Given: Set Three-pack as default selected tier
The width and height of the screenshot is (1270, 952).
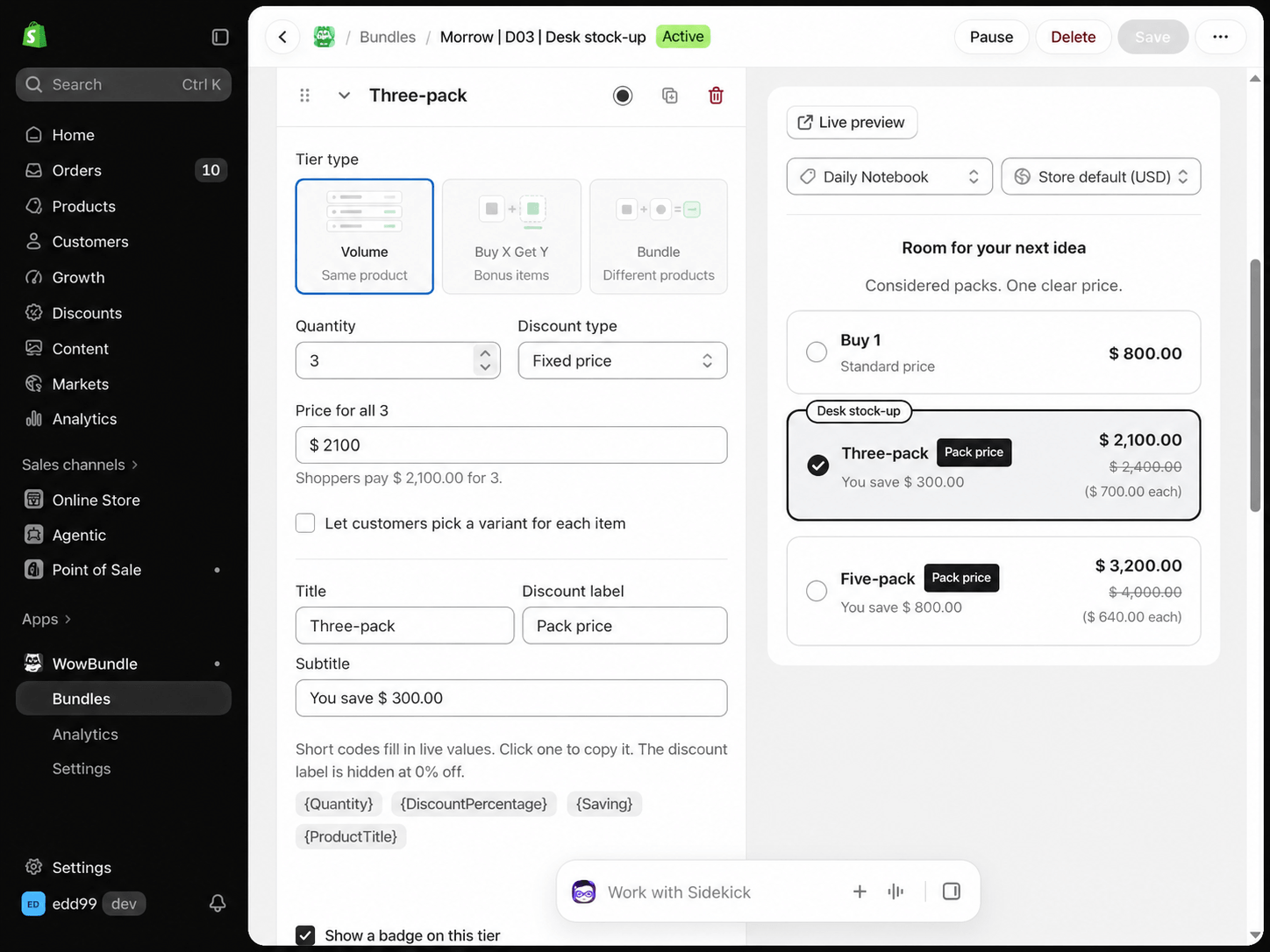Looking at the screenshot, I should 623,96.
